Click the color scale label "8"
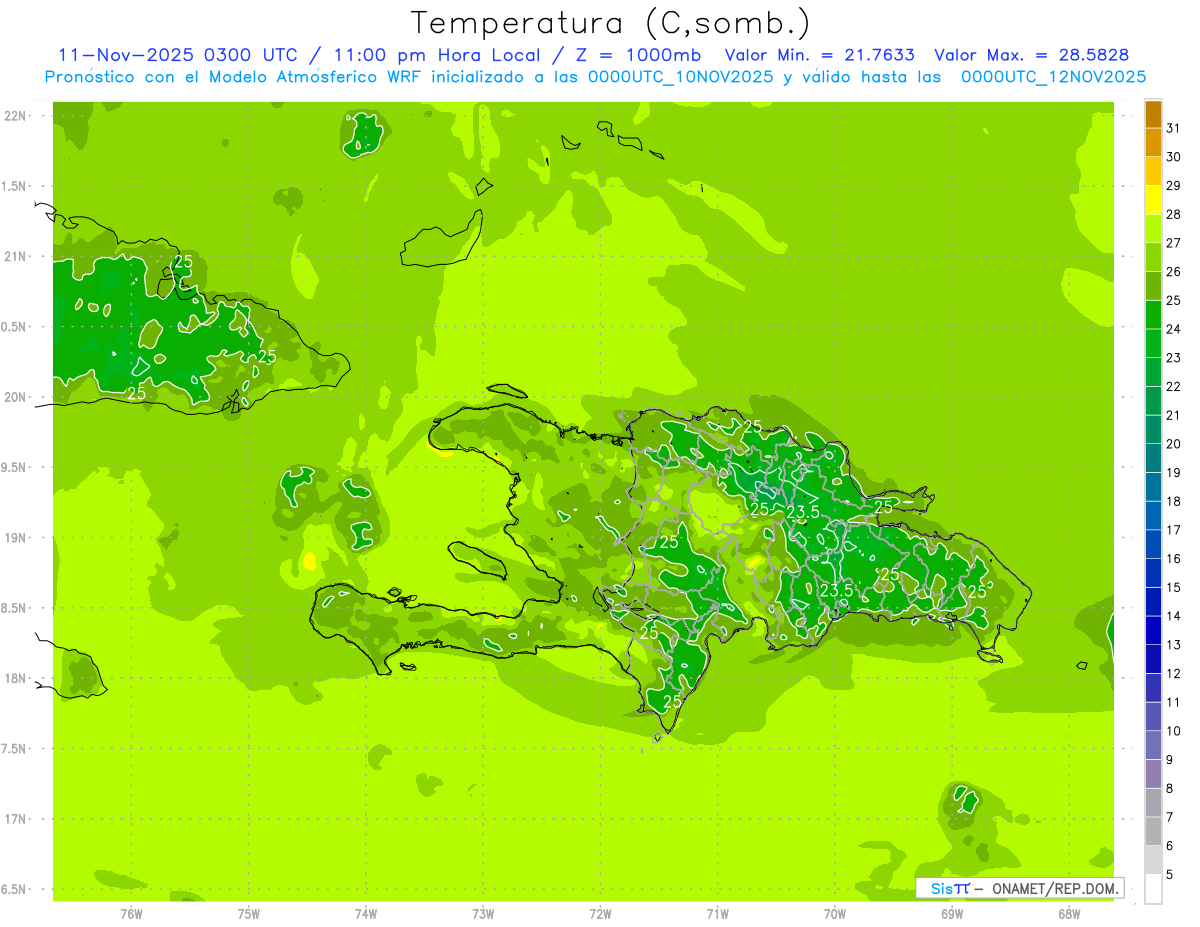 point(1170,789)
